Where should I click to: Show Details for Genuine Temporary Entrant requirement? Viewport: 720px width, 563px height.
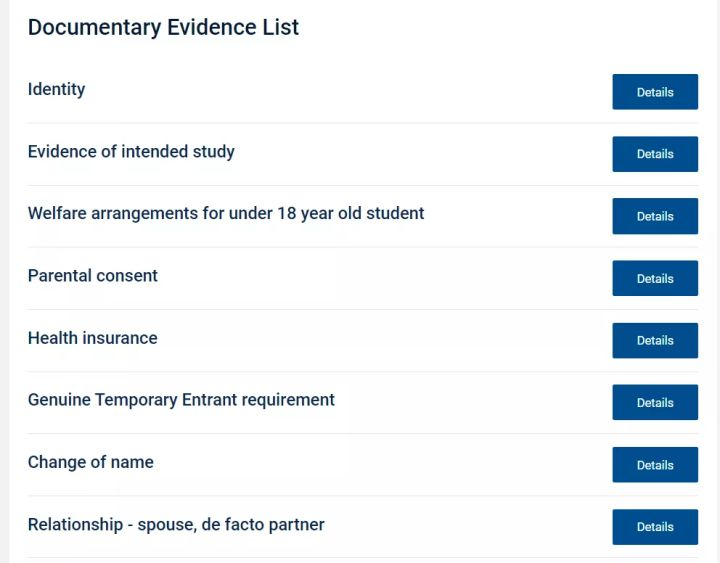point(655,402)
